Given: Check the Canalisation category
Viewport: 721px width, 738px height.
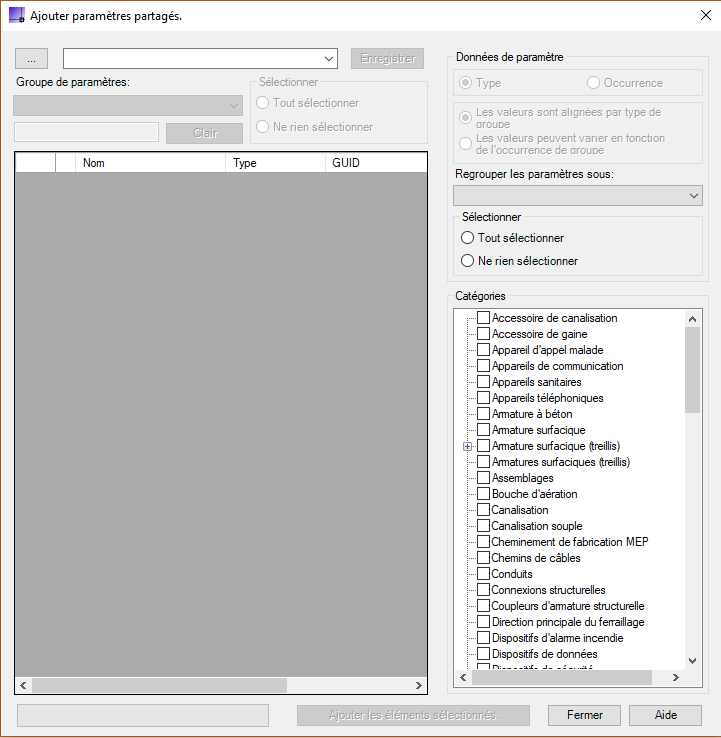Looking at the screenshot, I should tap(483, 510).
